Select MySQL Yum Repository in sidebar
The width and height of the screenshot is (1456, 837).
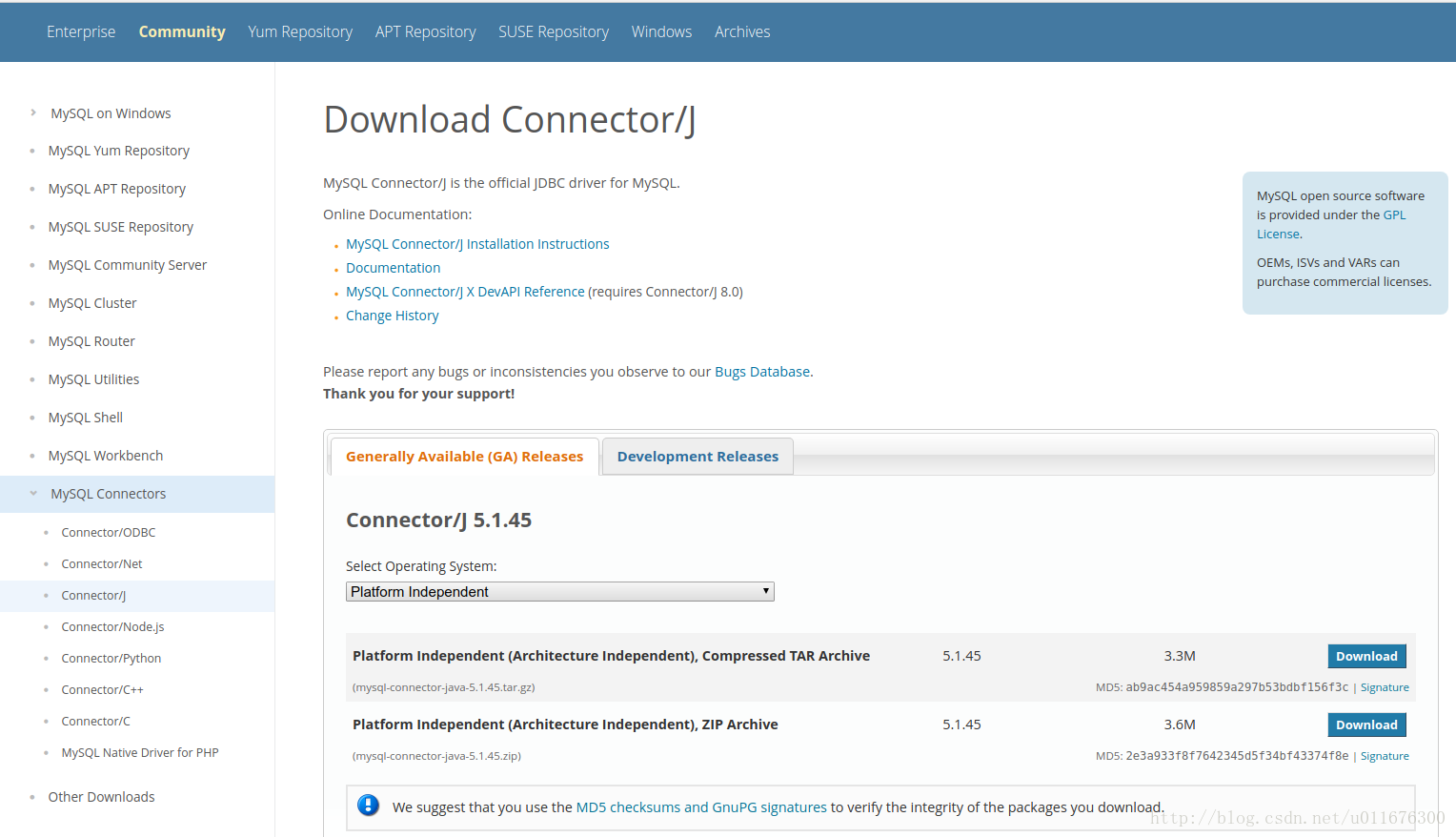pos(119,151)
